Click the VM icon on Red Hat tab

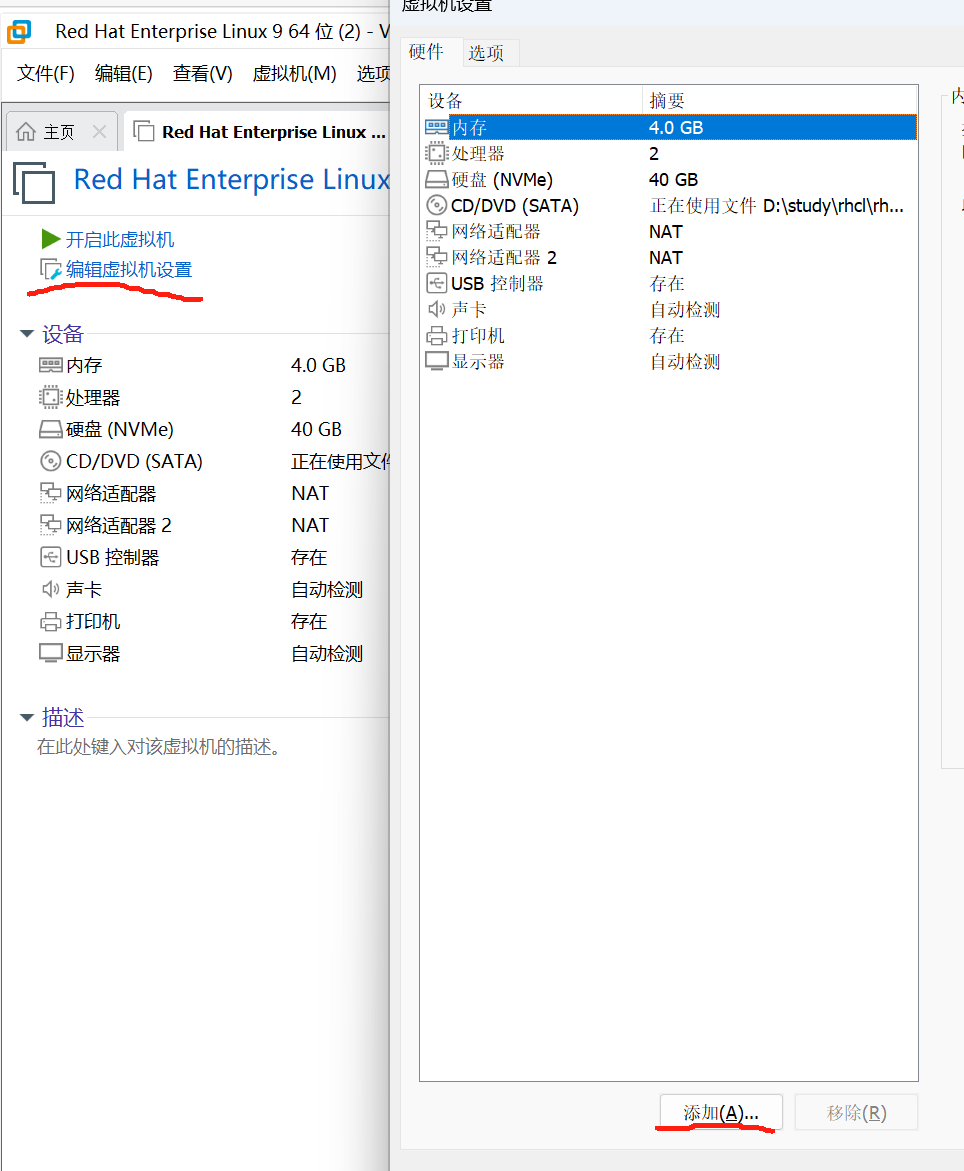[x=143, y=131]
